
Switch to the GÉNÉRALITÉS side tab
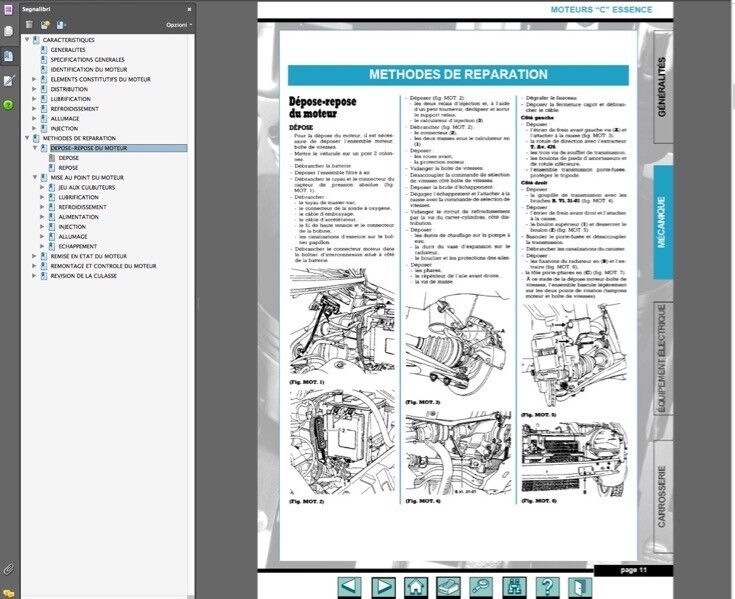click(x=662, y=88)
